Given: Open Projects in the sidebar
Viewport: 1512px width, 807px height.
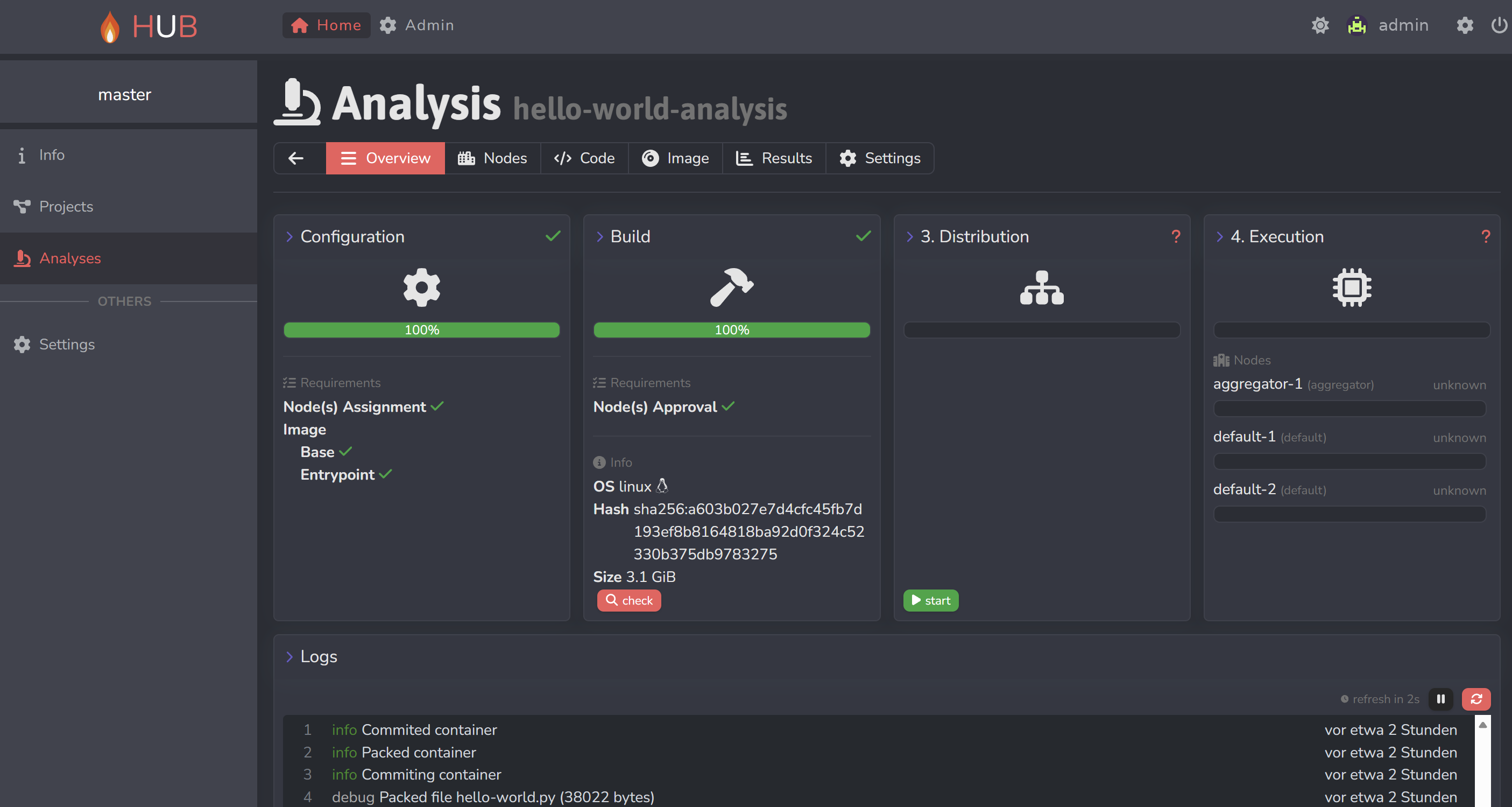Looking at the screenshot, I should point(129,207).
